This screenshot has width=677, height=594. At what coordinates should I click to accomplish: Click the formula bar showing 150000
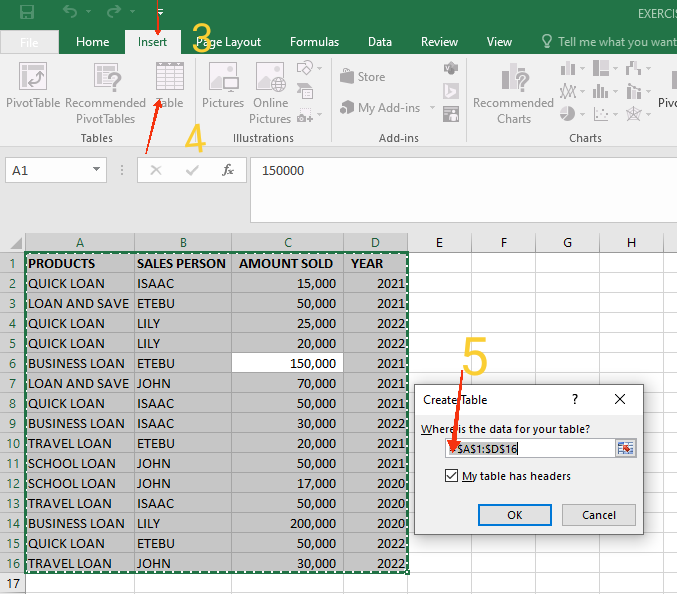[x=464, y=190]
